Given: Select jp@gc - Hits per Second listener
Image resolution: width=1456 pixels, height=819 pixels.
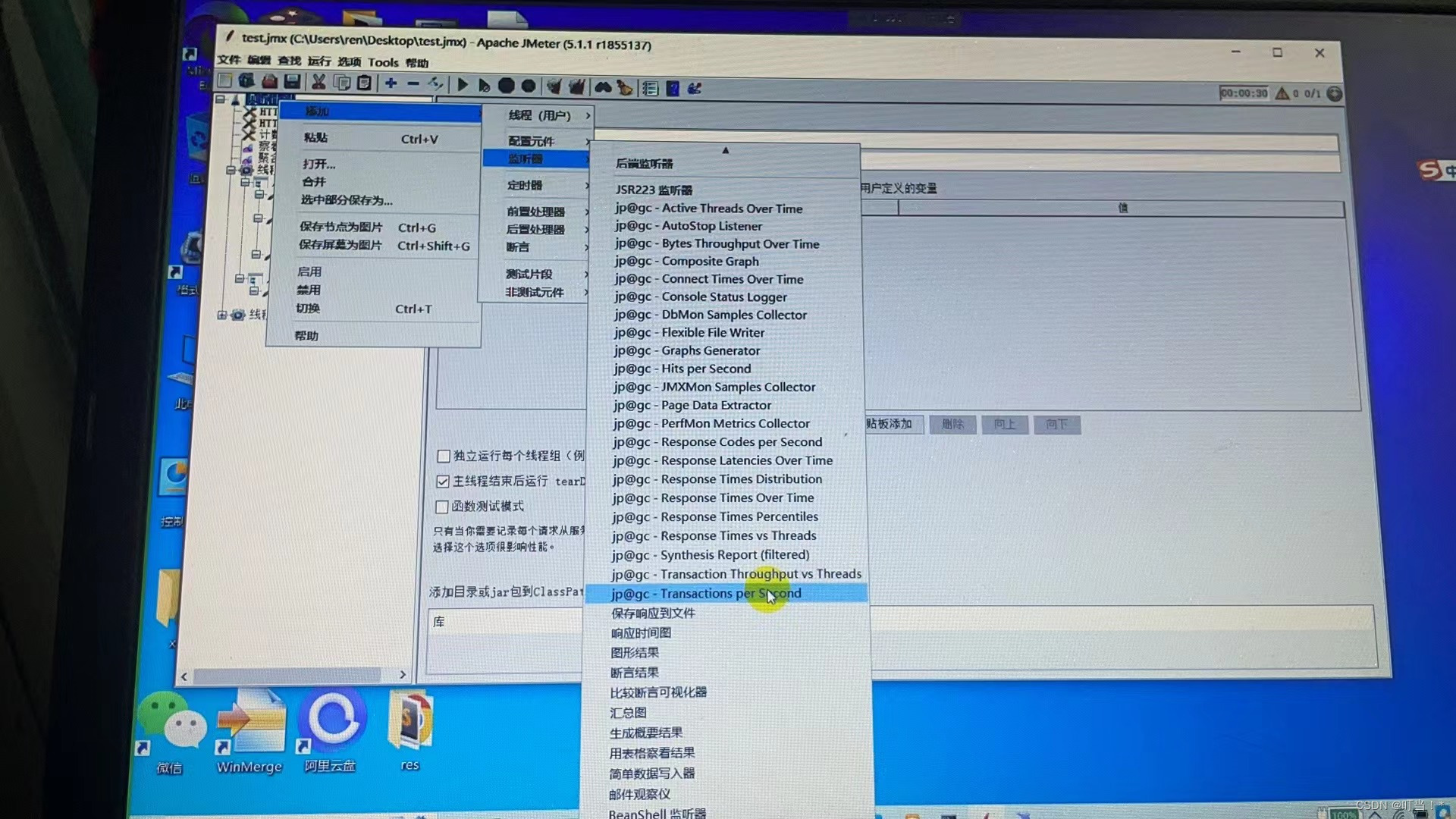Looking at the screenshot, I should (725, 369).
